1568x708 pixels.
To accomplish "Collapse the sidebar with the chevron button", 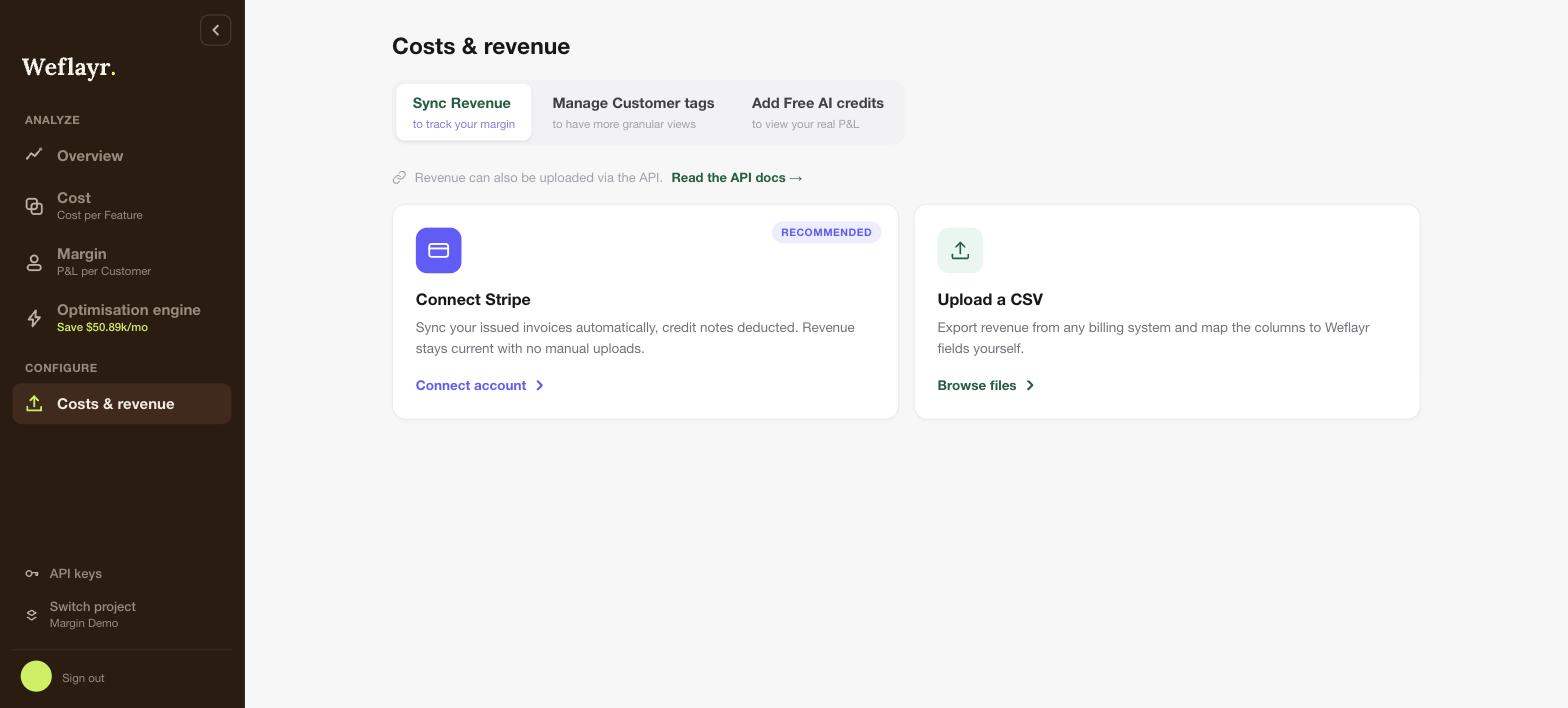I will [215, 30].
